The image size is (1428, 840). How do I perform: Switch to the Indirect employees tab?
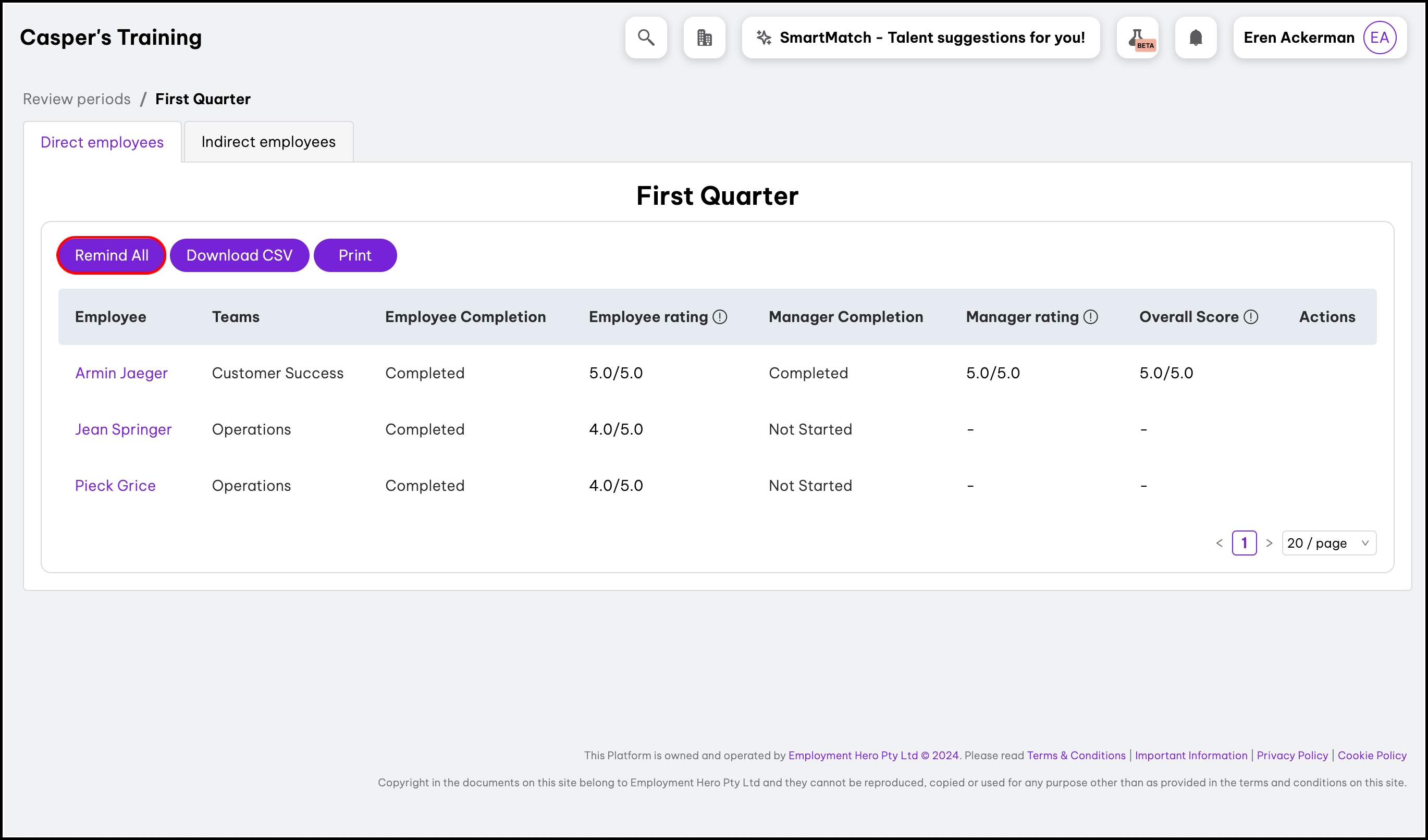click(268, 142)
